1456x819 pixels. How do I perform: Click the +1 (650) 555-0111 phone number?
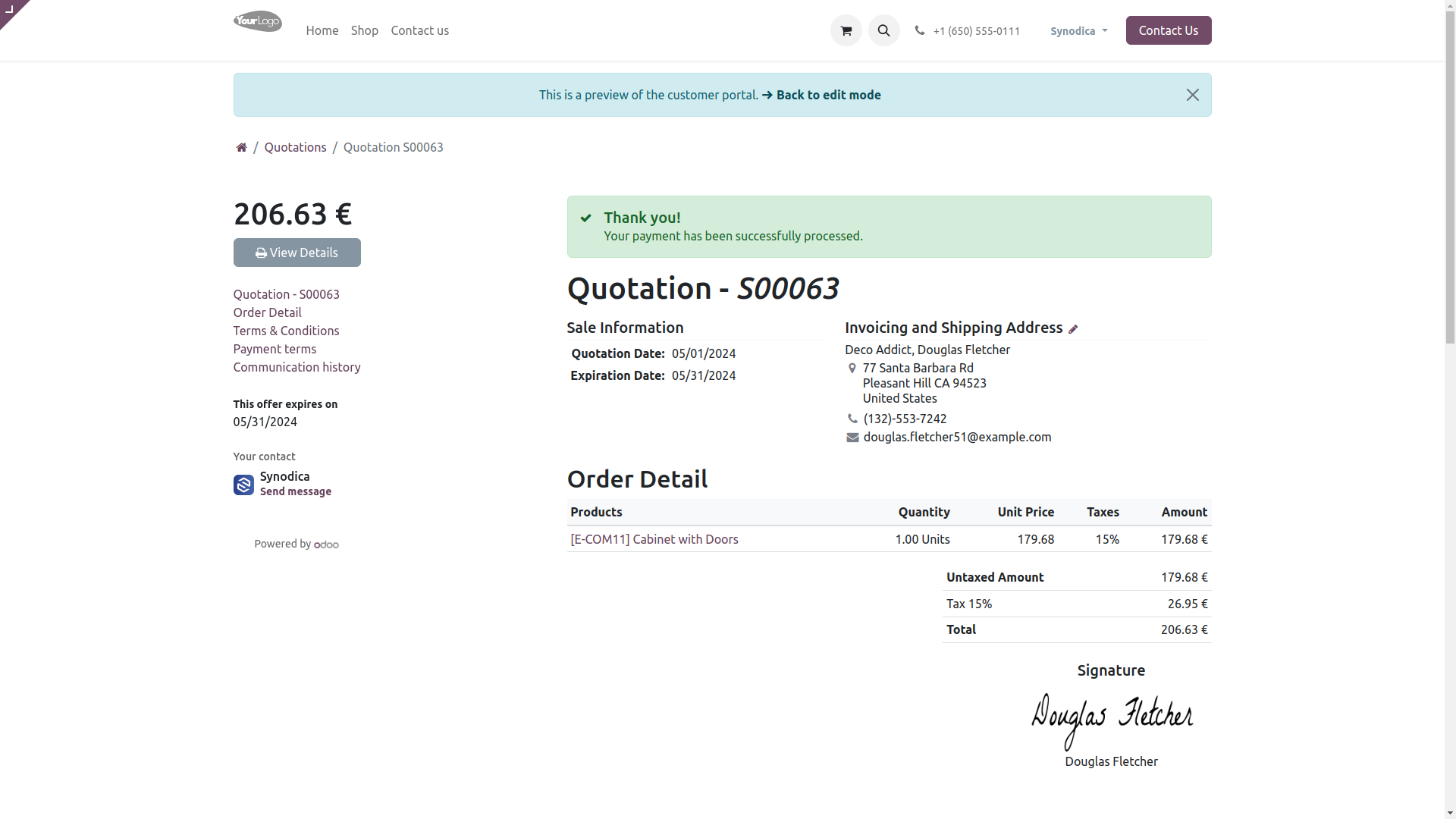tap(976, 31)
